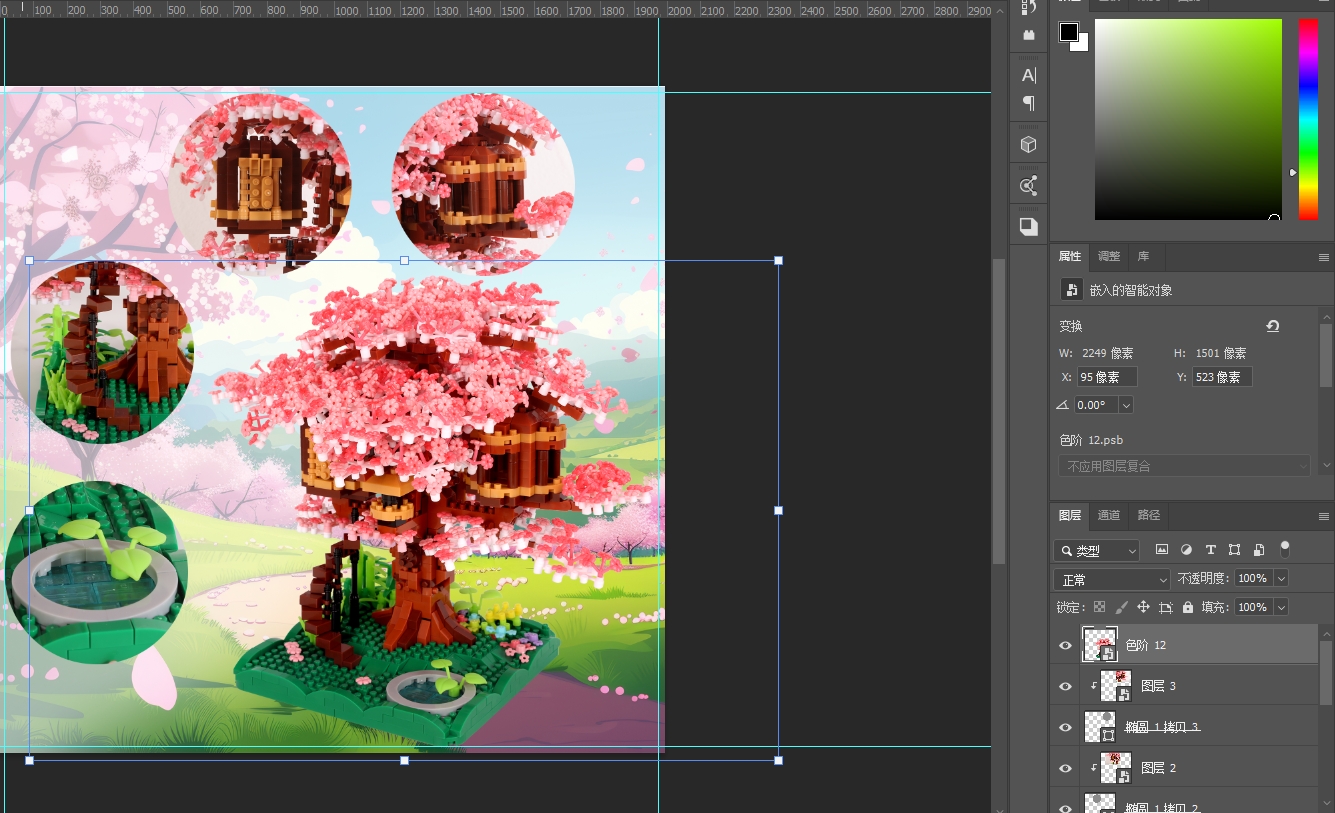Open the rotation angle dropdown arrow
This screenshot has height=813, width=1335.
coord(1126,405)
